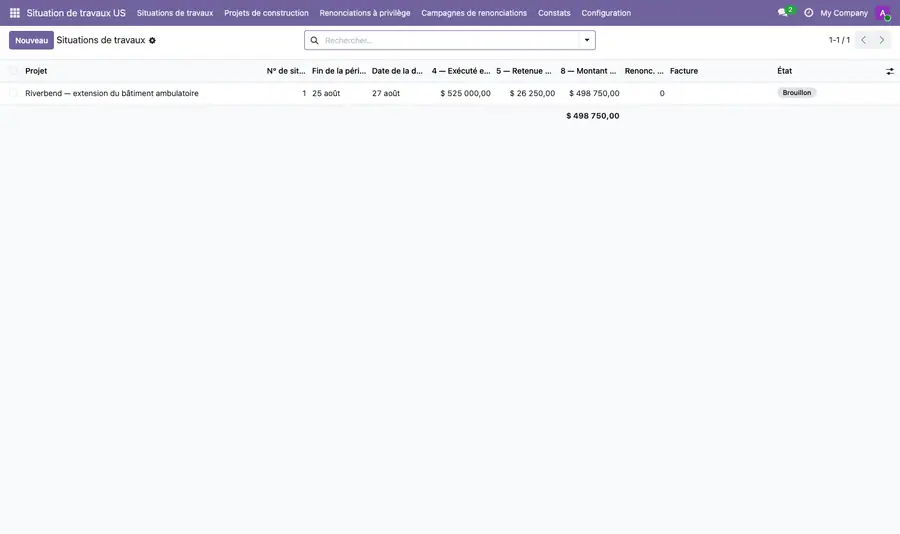Screen dimensions: 900x534
Task: Click the 25 août period cell
Action: [326, 93]
